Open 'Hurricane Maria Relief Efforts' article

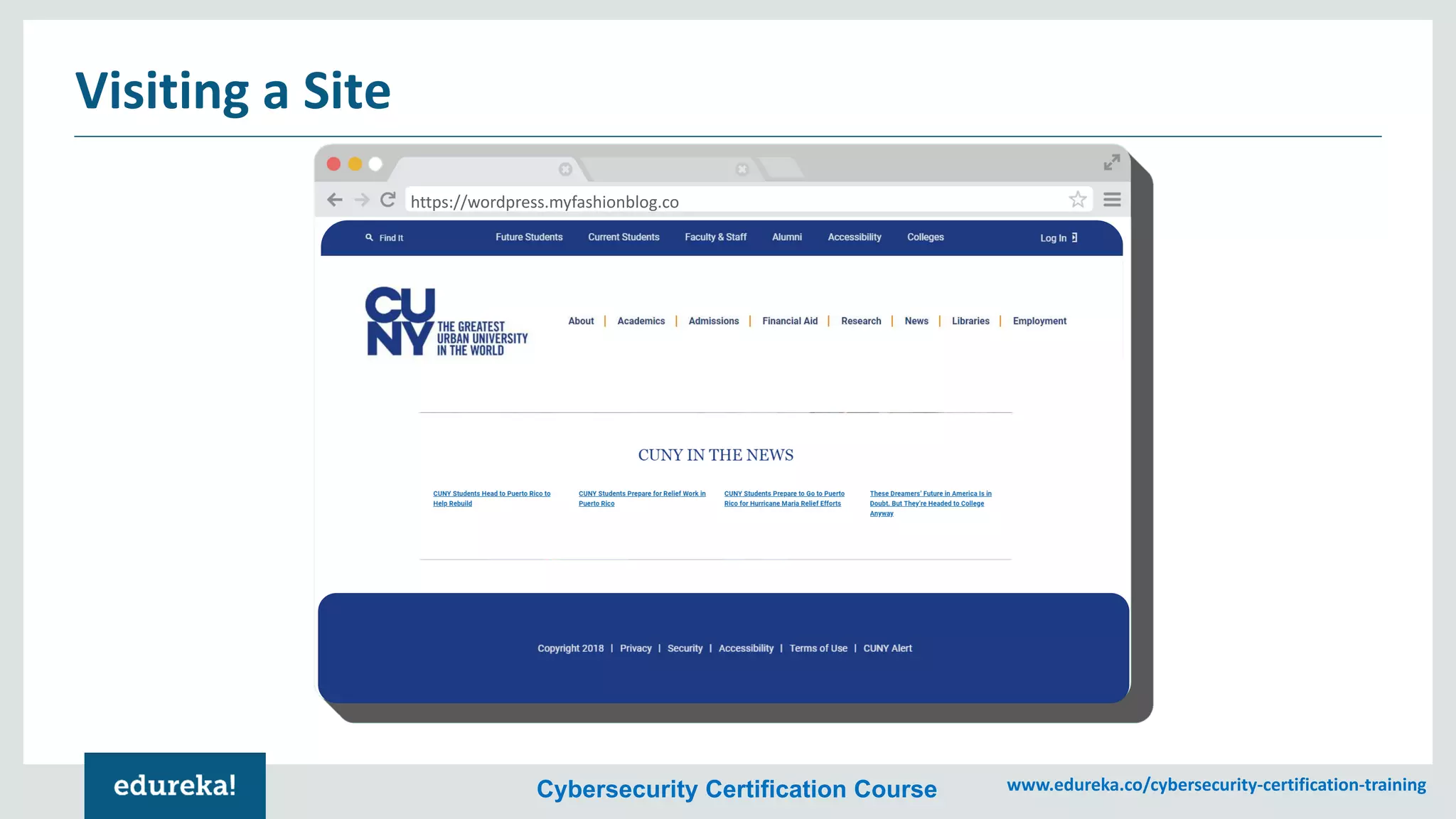(784, 498)
